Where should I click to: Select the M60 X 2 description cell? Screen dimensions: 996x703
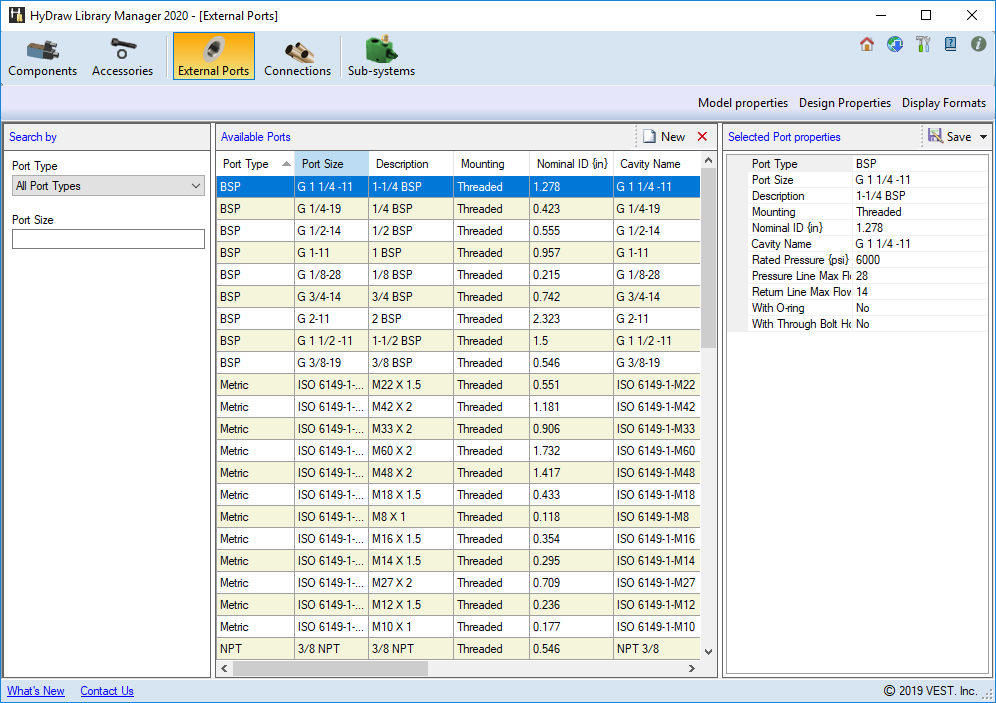point(411,451)
